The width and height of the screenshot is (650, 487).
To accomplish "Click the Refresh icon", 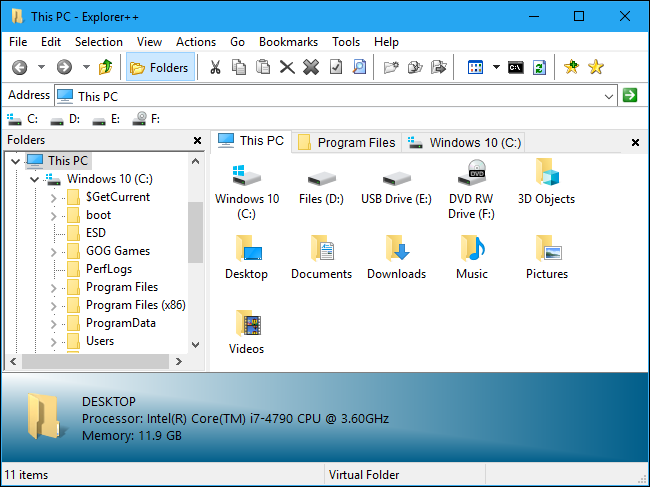I will coord(539,67).
